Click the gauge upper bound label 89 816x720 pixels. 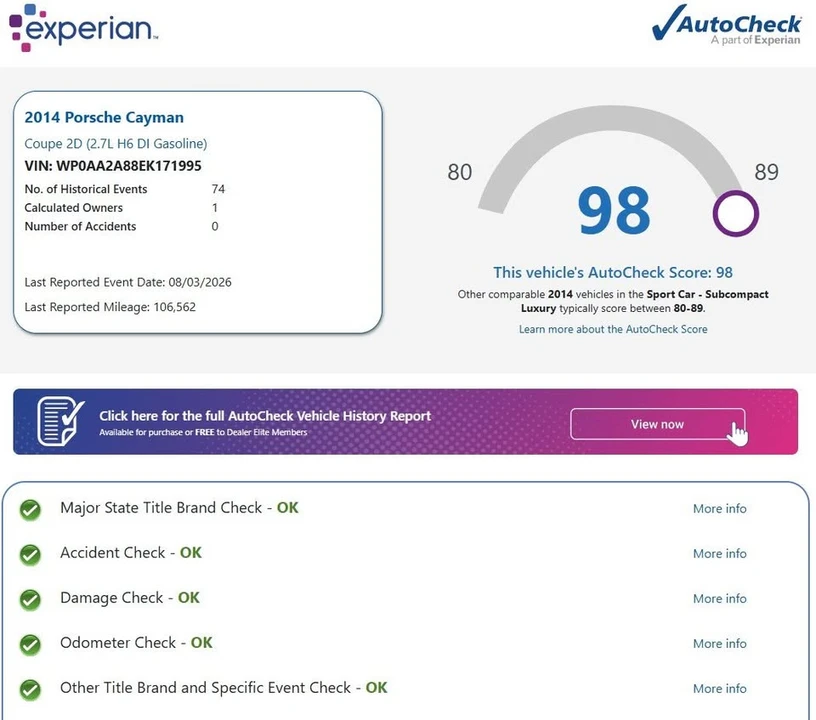coord(767,172)
